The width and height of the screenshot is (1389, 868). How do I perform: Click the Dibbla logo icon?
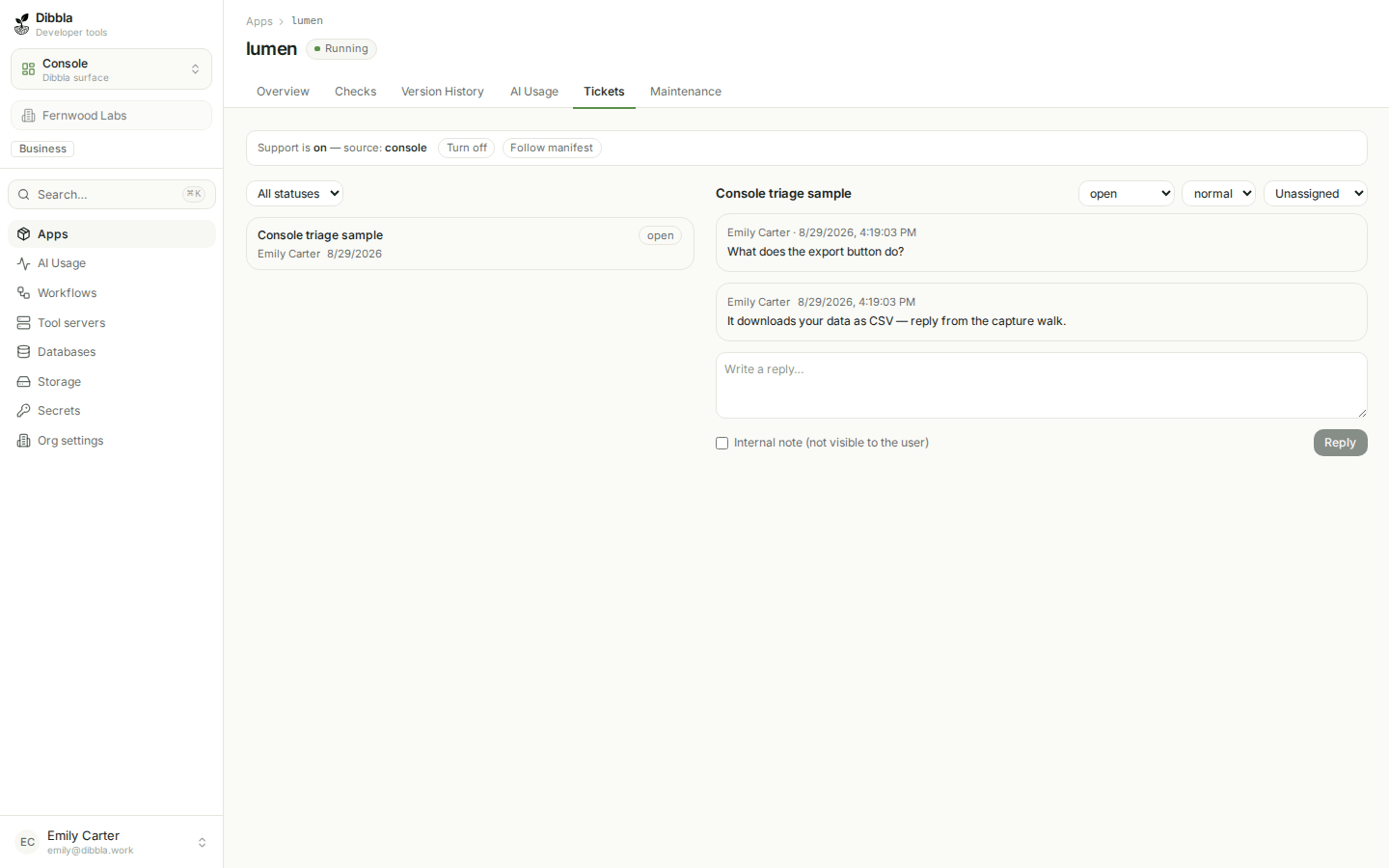[22, 24]
